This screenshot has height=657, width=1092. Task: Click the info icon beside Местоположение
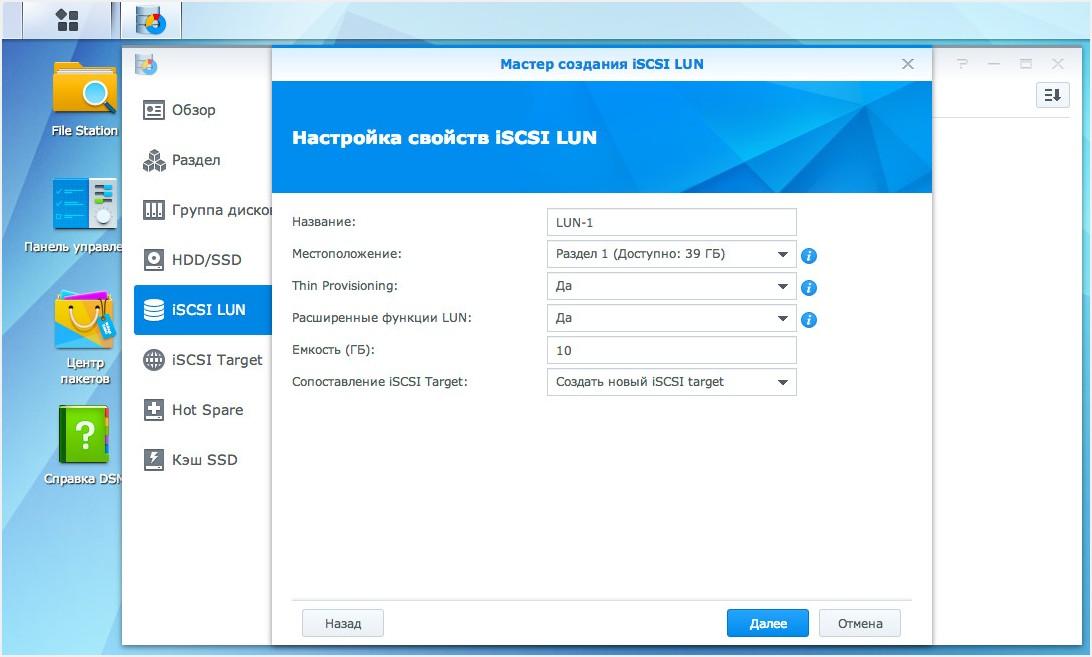click(809, 256)
